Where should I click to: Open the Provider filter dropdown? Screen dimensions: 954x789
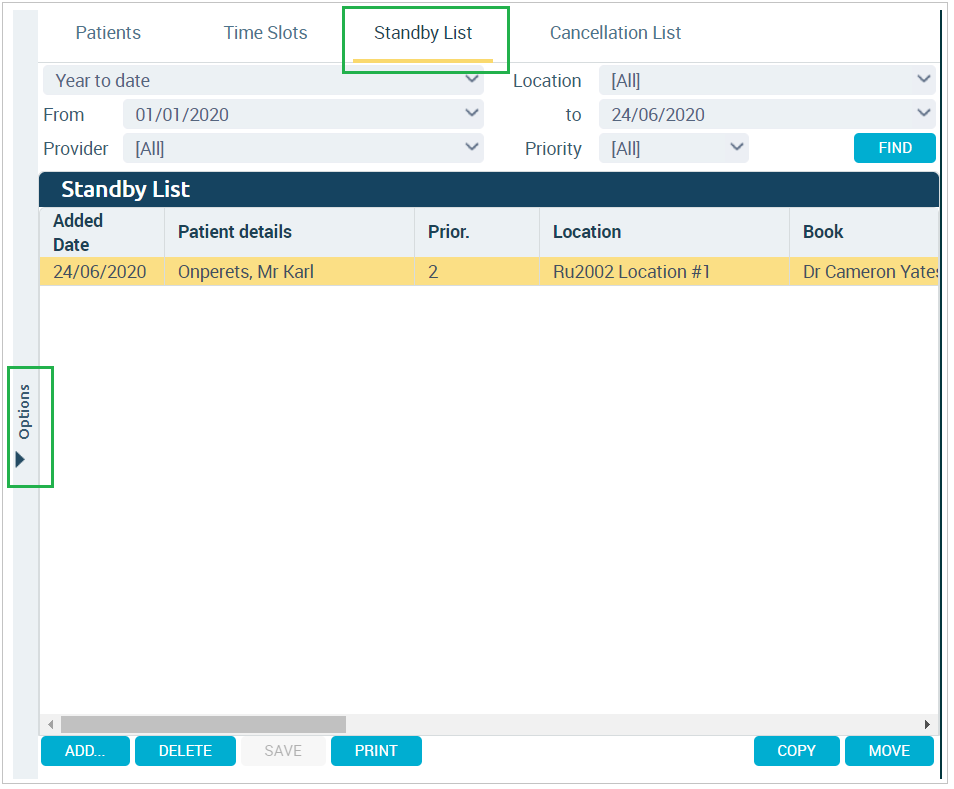coord(303,148)
